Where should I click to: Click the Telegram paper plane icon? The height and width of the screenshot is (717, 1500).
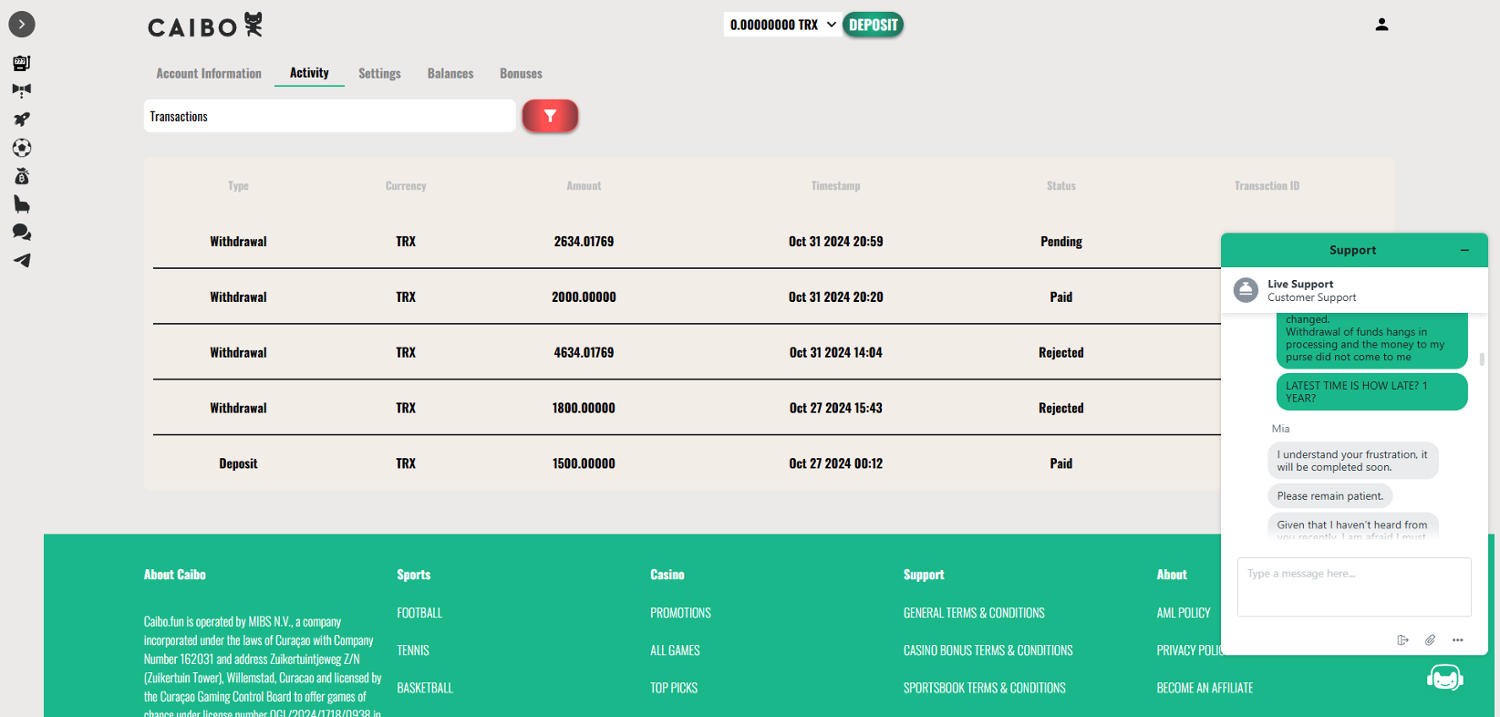pos(21,260)
